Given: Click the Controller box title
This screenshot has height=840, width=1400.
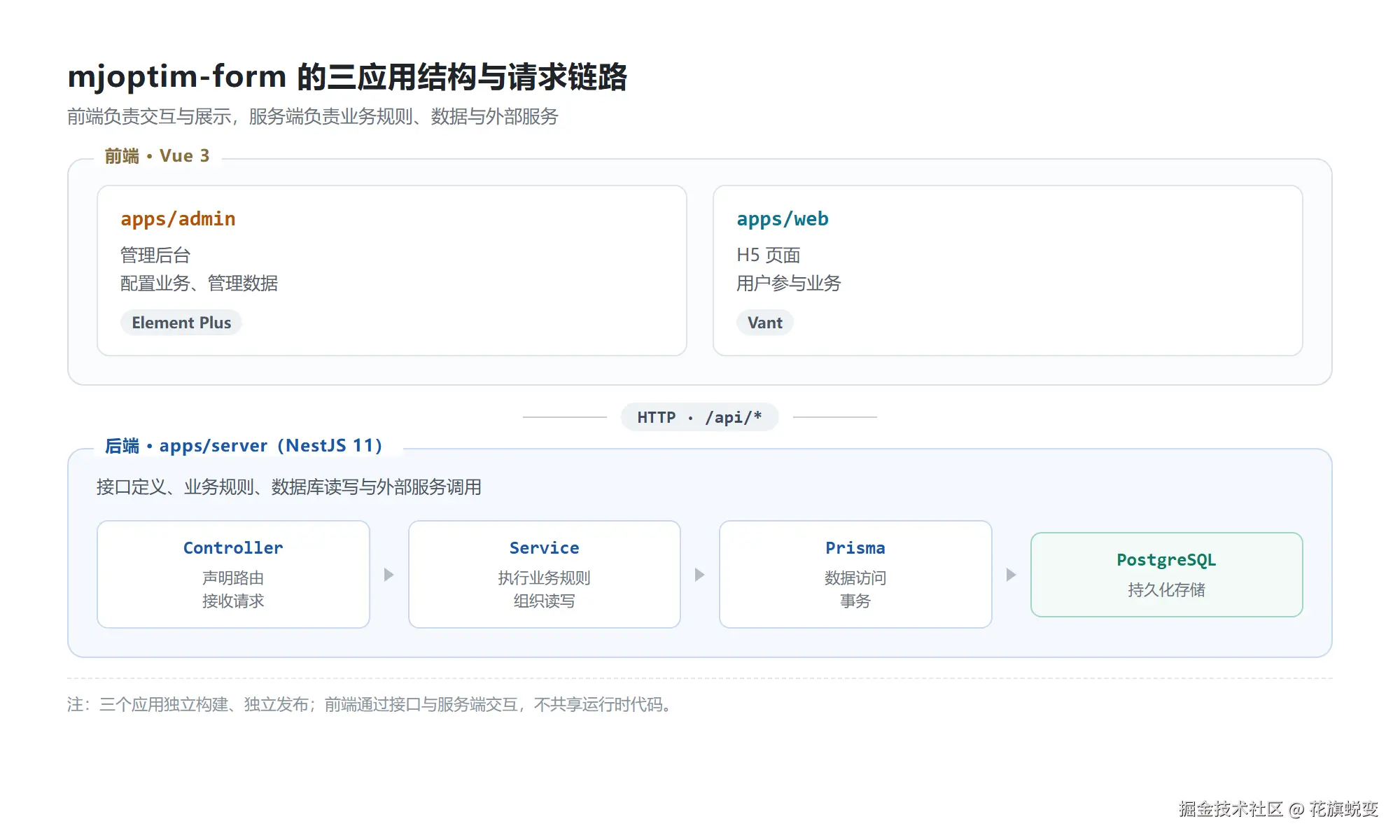Looking at the screenshot, I should pos(233,548).
